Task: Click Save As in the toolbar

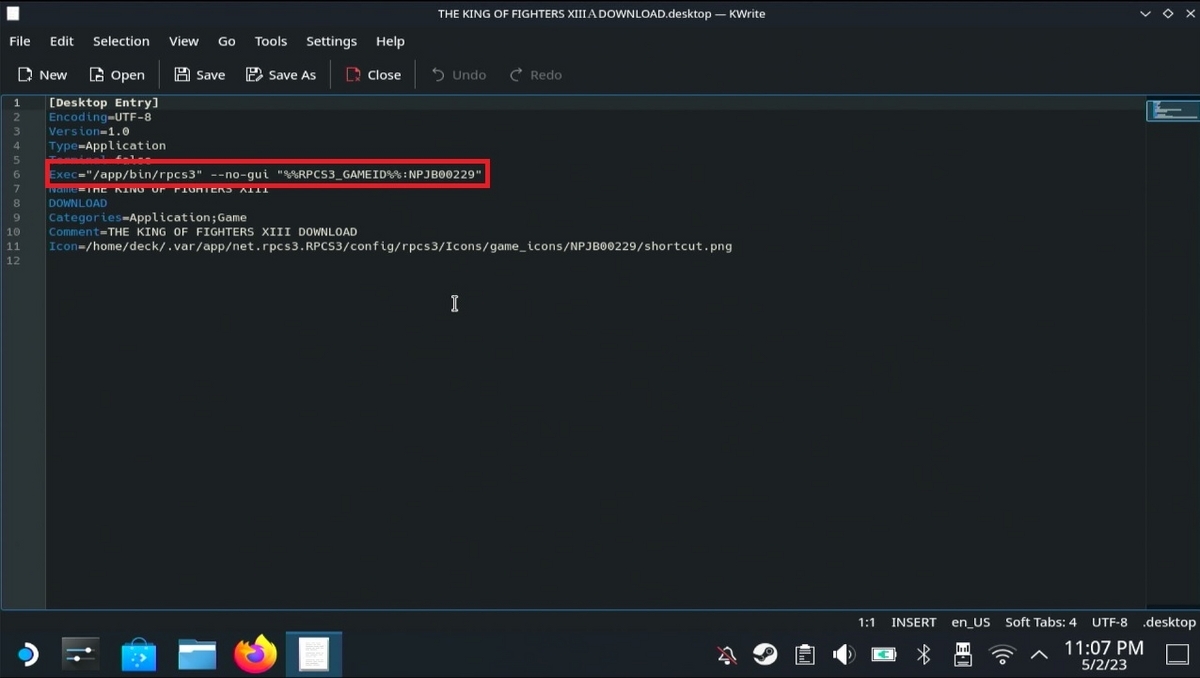Action: pyautogui.click(x=281, y=75)
